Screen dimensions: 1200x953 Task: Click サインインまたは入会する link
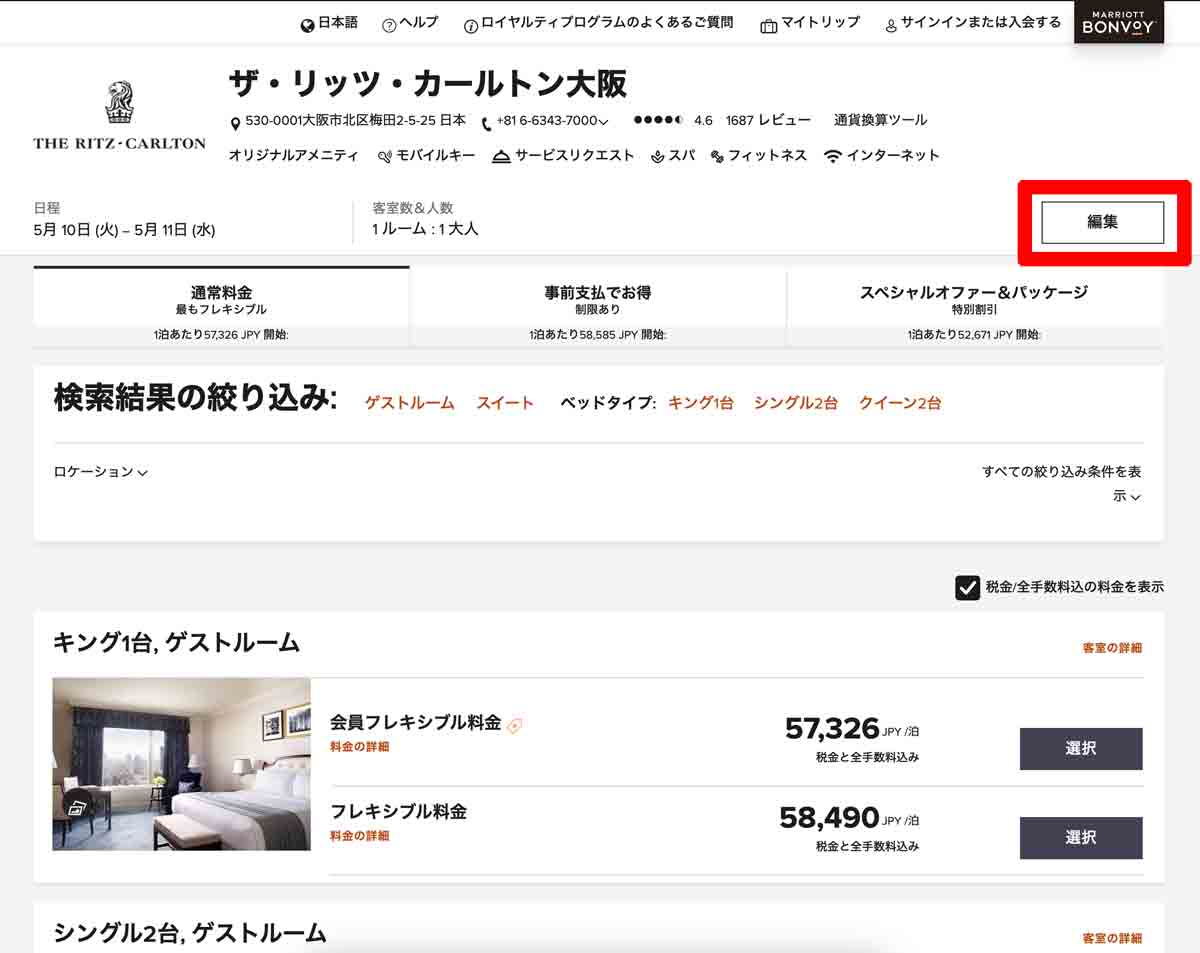[980, 22]
